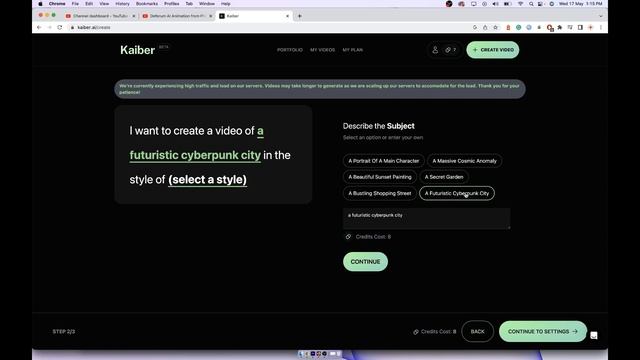Bookmark this page with the star icon

tap(496, 27)
